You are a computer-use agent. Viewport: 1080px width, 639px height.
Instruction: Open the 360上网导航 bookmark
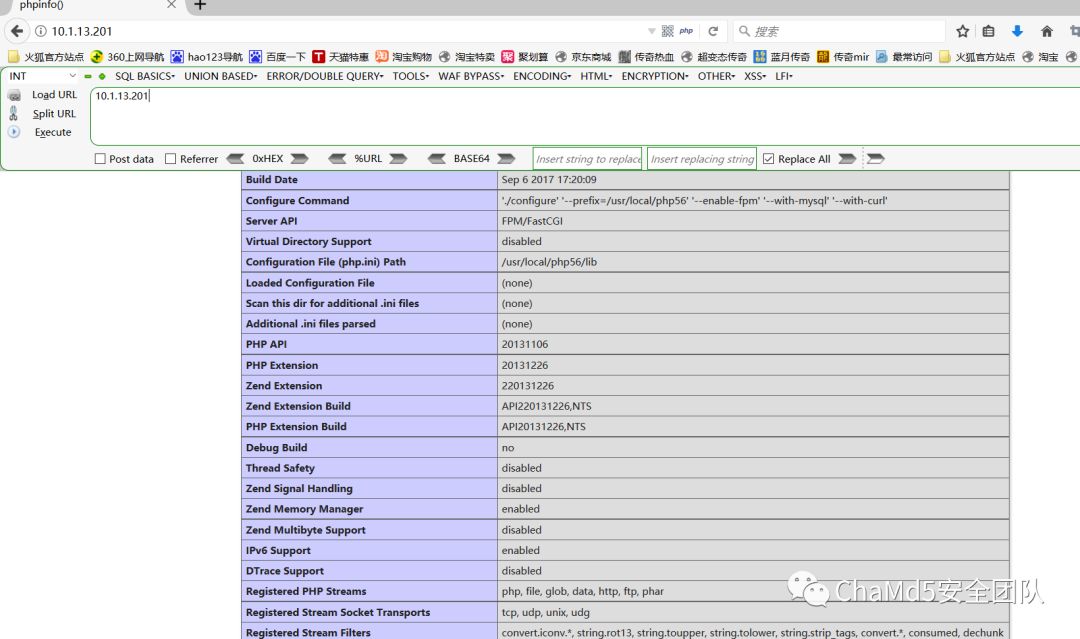[x=127, y=56]
